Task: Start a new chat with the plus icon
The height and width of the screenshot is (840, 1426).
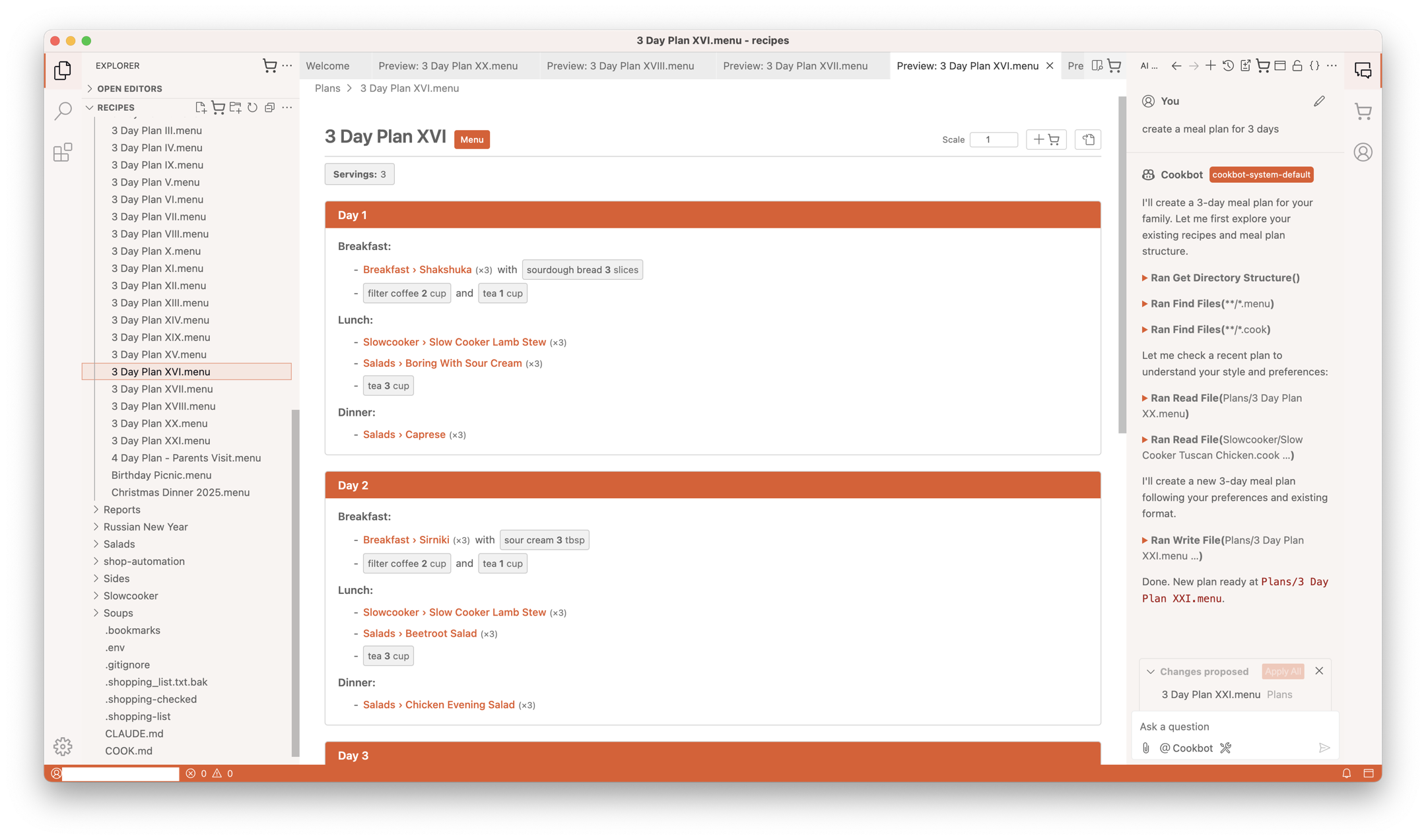Action: [1211, 65]
